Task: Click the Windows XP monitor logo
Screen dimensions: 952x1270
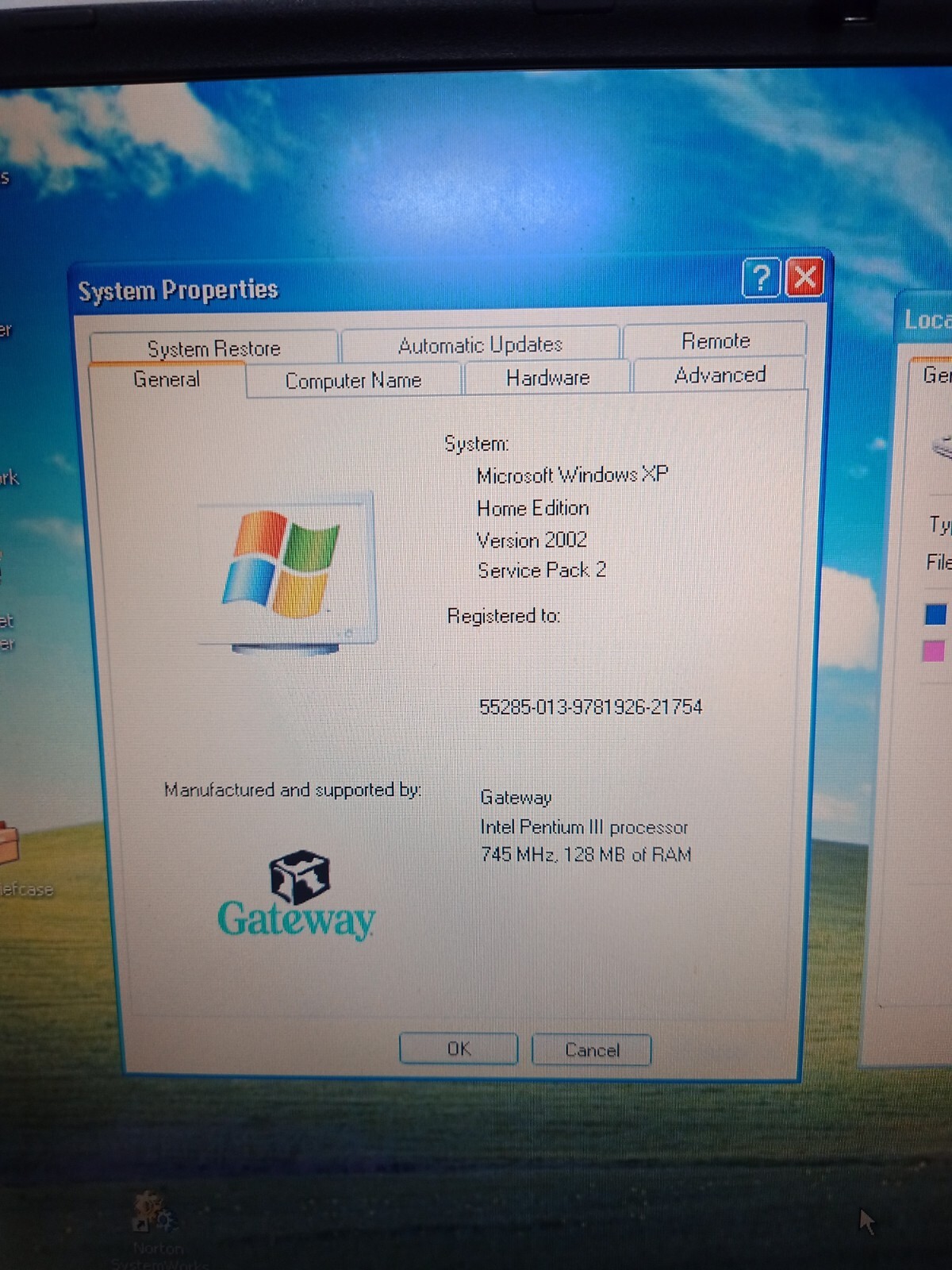Action: point(288,573)
